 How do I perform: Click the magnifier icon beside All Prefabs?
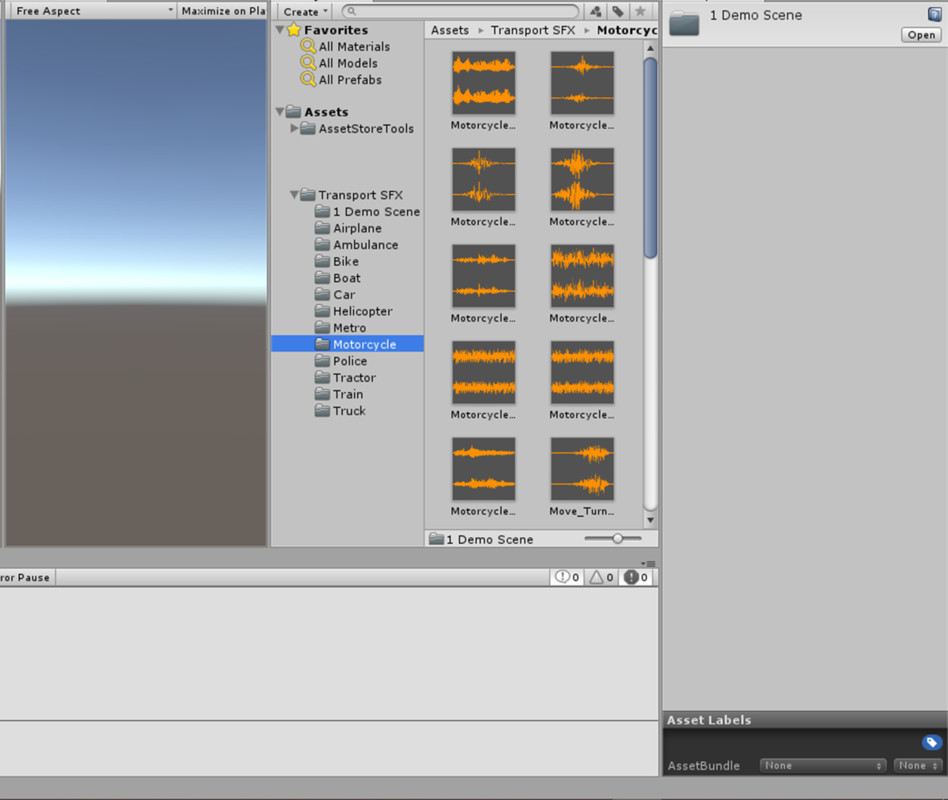tap(308, 79)
